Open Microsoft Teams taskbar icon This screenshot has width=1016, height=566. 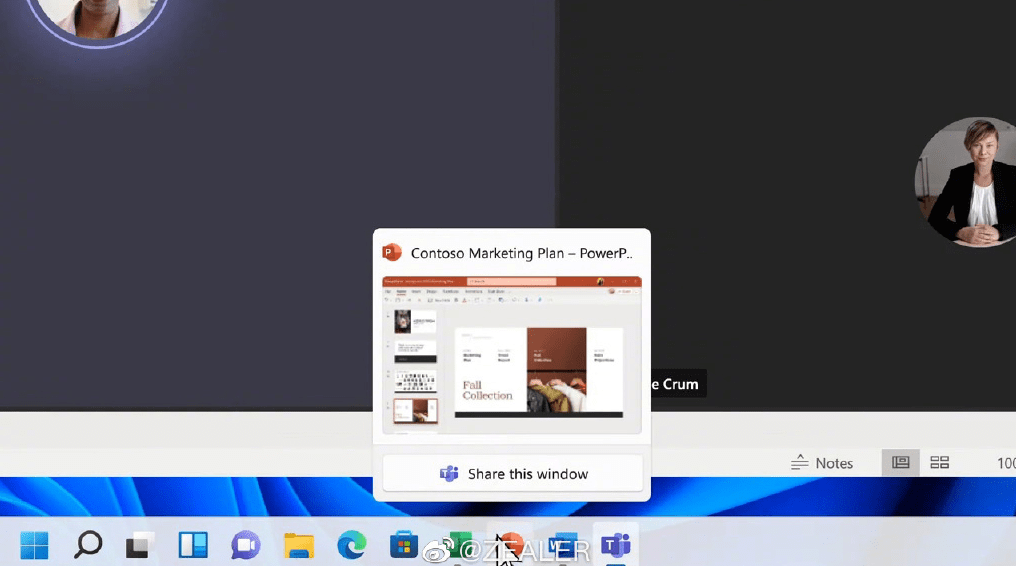click(616, 545)
